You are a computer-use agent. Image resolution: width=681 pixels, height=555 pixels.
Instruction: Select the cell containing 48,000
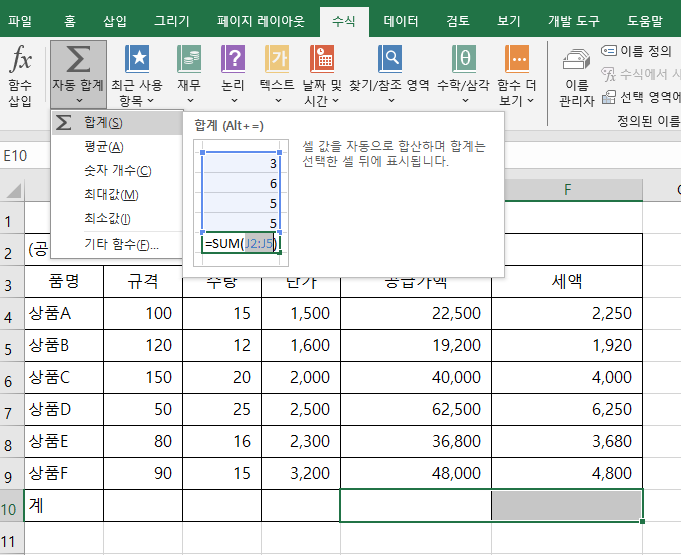[x=416, y=473]
